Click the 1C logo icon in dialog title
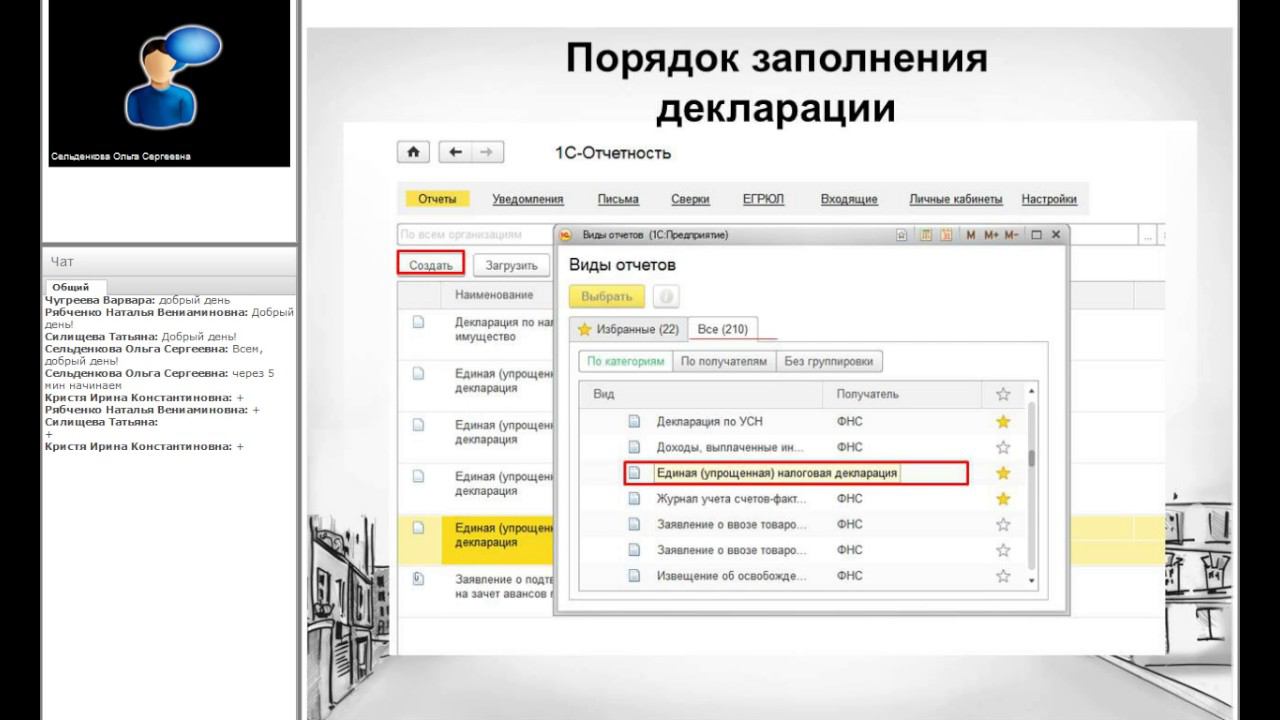Screen dimensions: 1280x720 [565, 235]
